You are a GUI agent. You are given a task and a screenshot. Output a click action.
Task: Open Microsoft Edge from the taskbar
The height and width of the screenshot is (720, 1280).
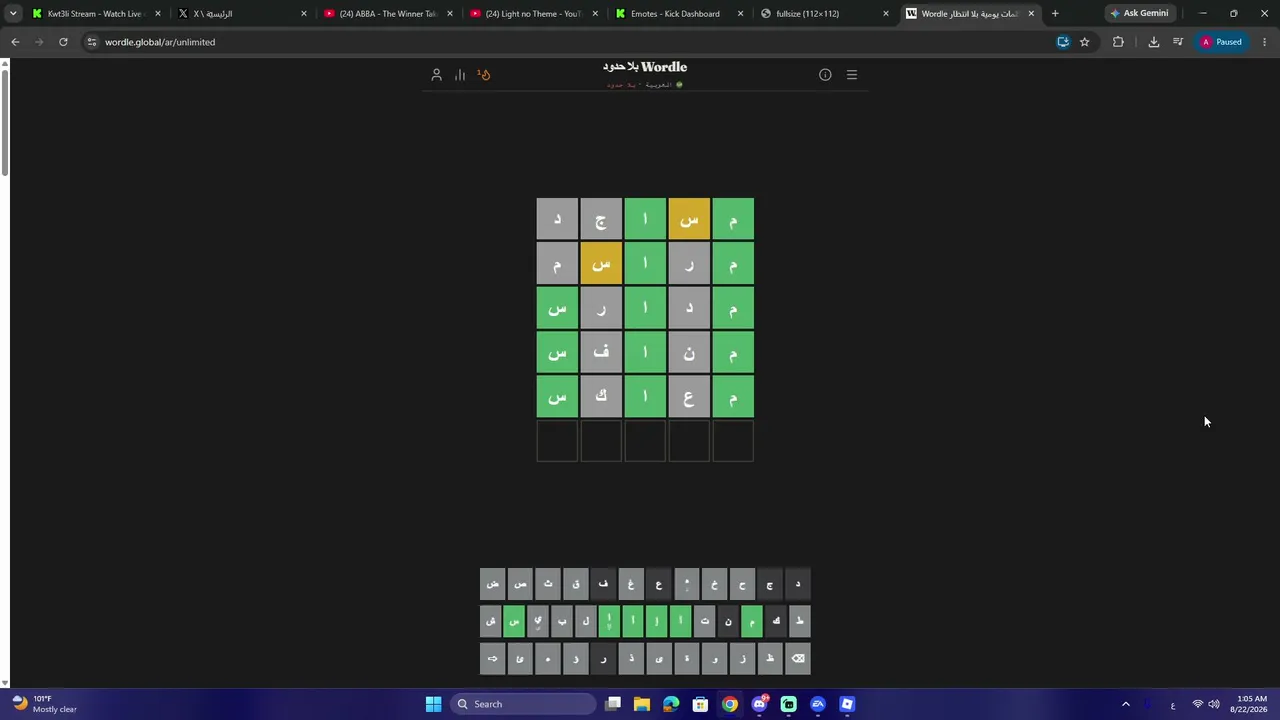pyautogui.click(x=671, y=704)
